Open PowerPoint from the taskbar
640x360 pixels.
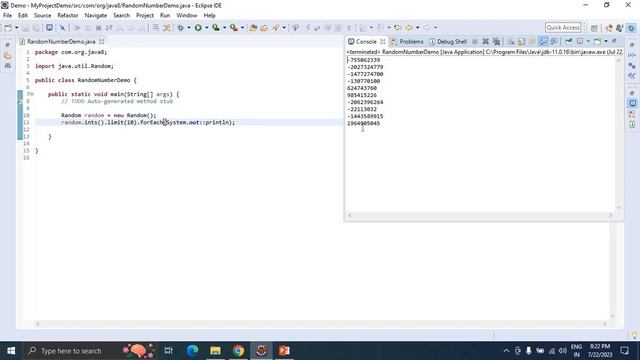pyautogui.click(x=284, y=351)
